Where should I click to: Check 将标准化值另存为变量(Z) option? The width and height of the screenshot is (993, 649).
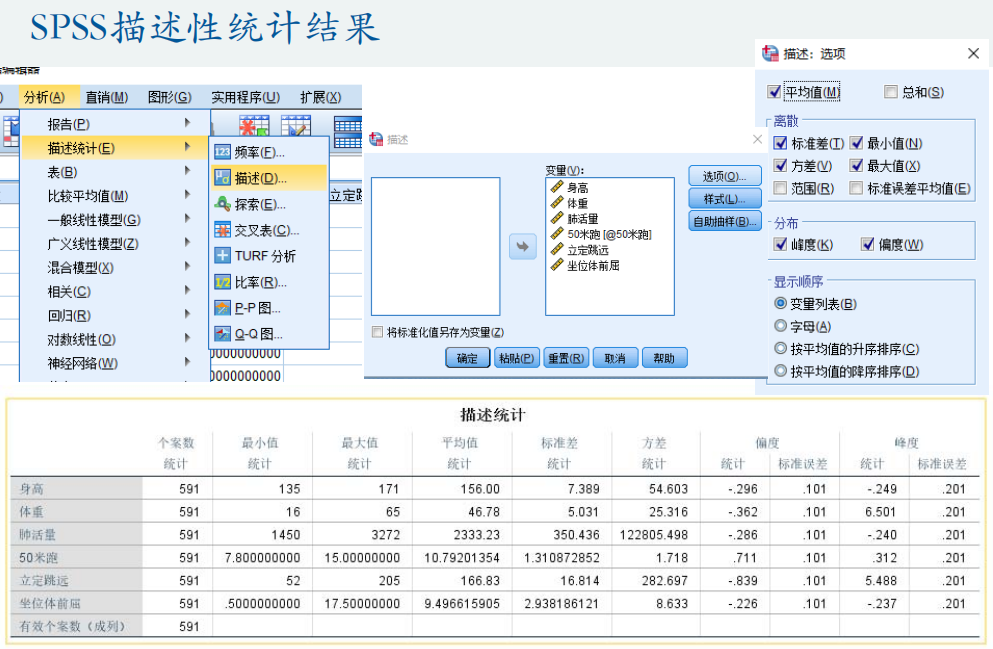[377, 332]
